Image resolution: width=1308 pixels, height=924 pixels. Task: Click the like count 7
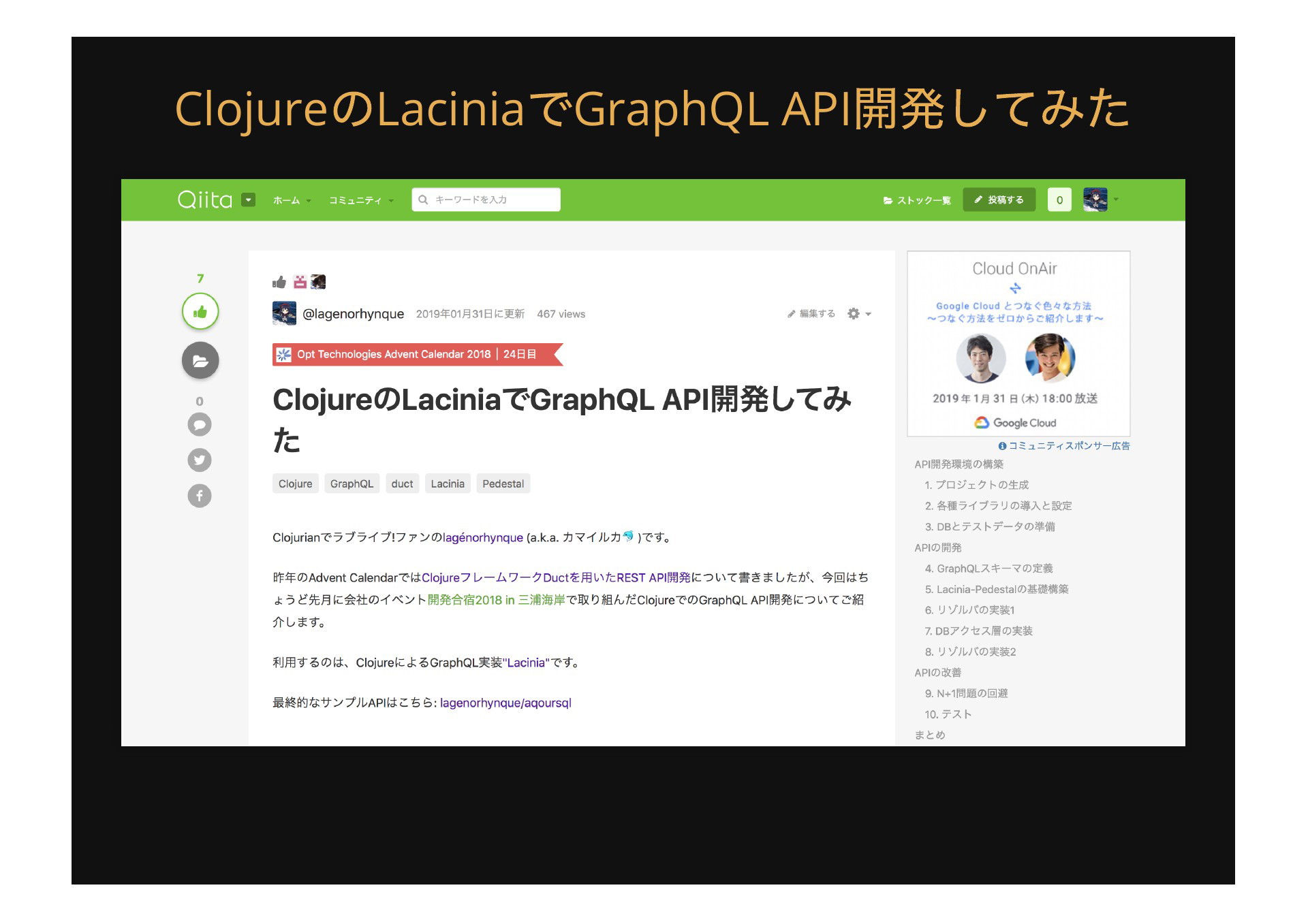pos(200,278)
